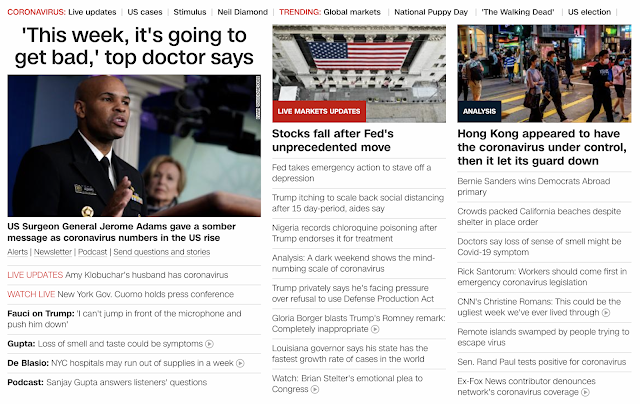The image size is (640, 404).
Task: Open National Puppy Day trending topic
Action: pyautogui.click(x=431, y=12)
